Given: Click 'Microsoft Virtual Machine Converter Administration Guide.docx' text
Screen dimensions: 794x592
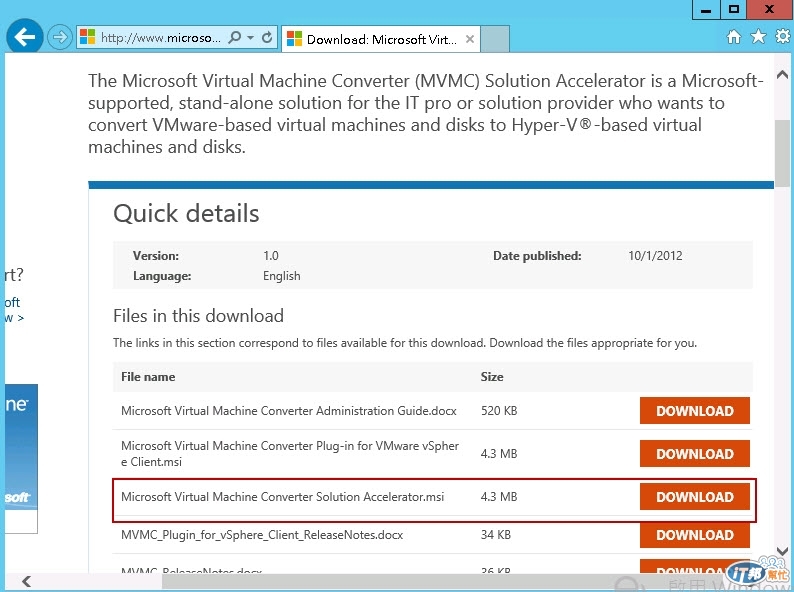Looking at the screenshot, I should tap(289, 411).
